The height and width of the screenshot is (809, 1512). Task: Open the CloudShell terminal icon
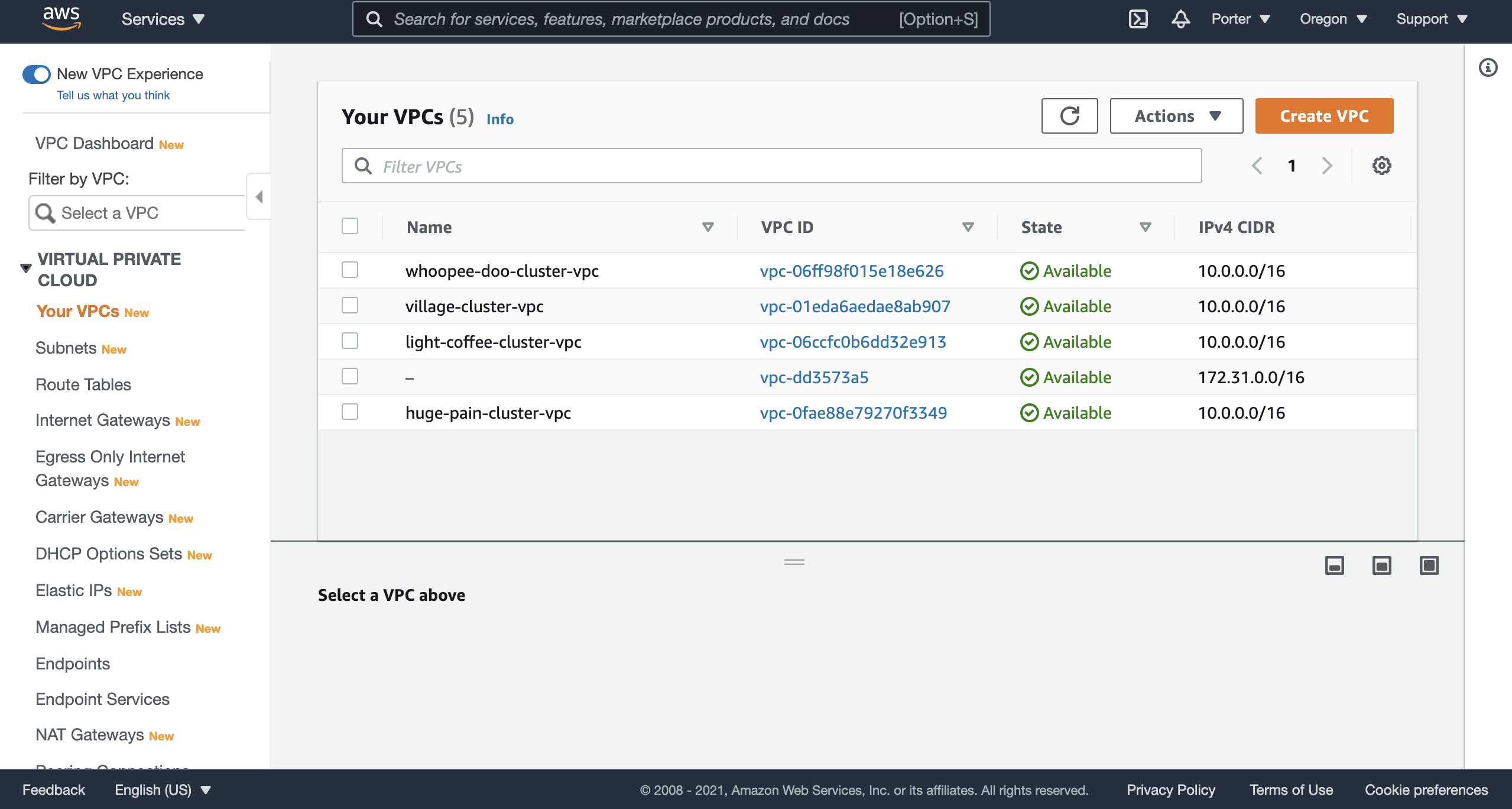(1138, 19)
